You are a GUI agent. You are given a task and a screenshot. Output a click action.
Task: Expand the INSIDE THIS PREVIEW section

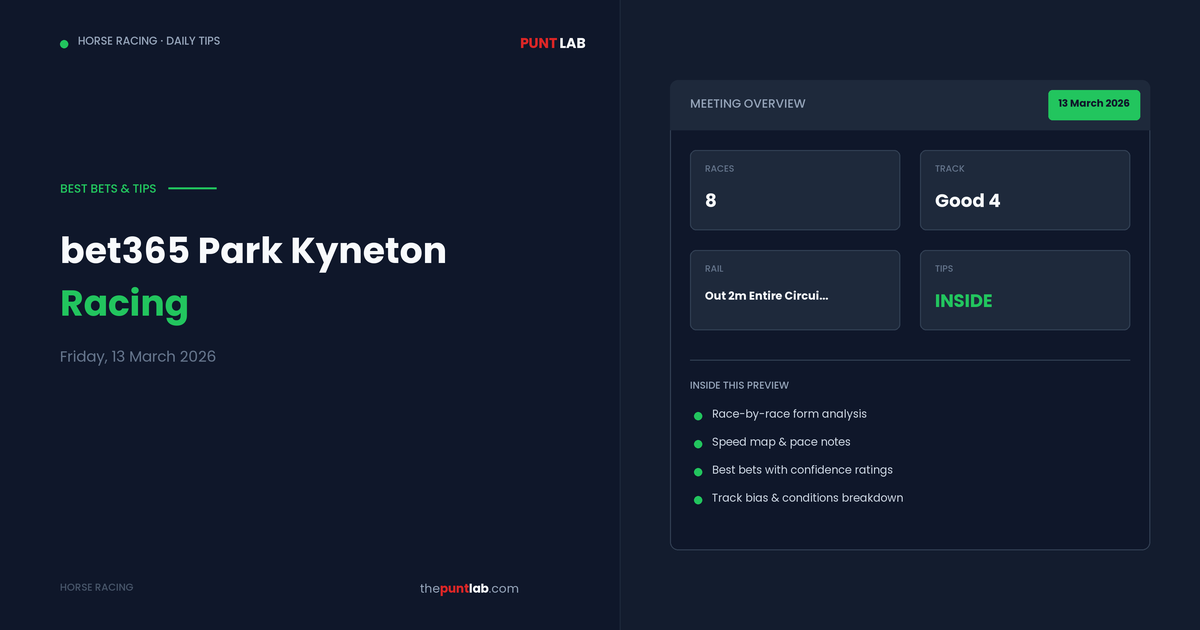[739, 385]
